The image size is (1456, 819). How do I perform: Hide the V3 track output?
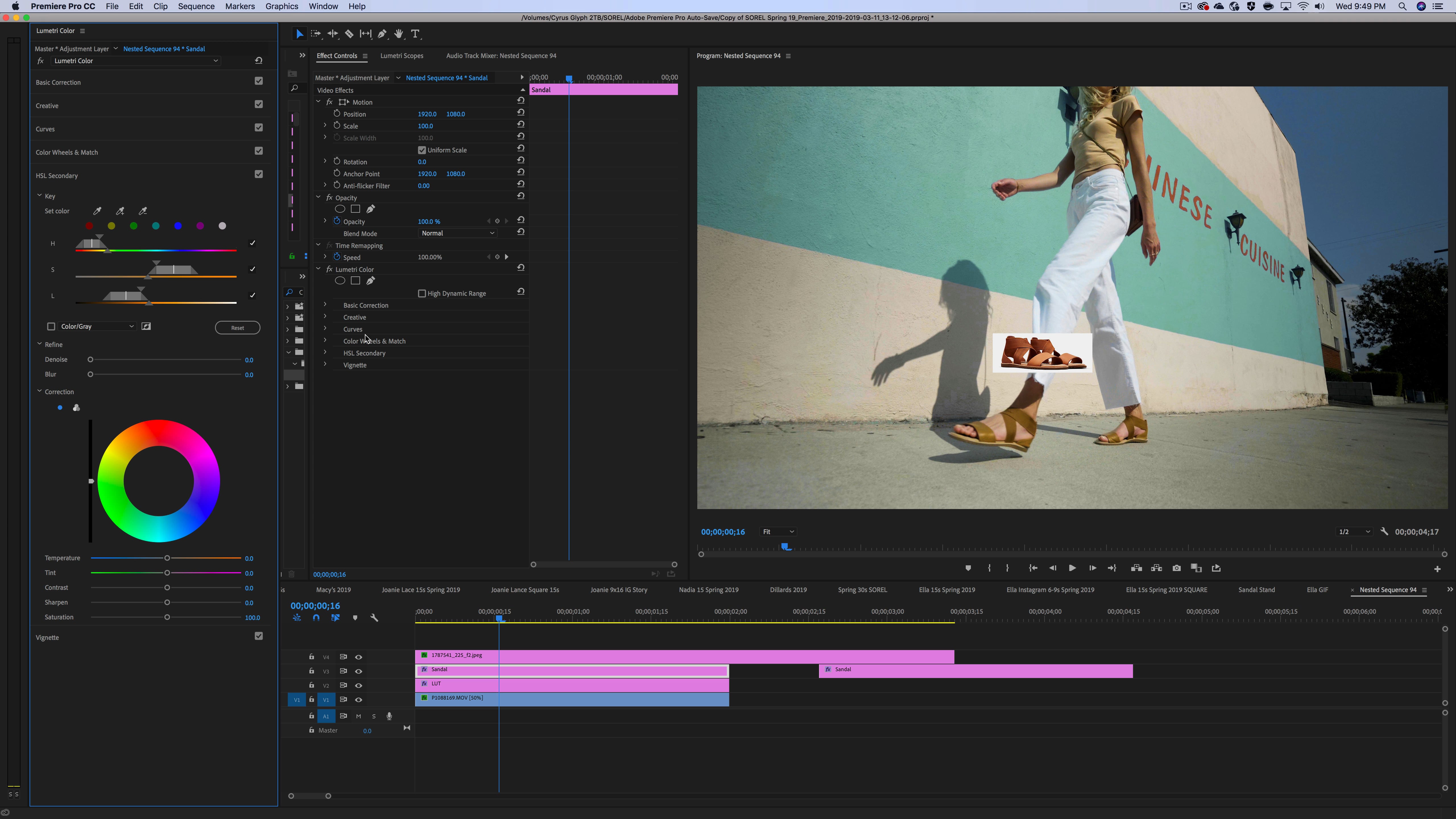point(358,671)
